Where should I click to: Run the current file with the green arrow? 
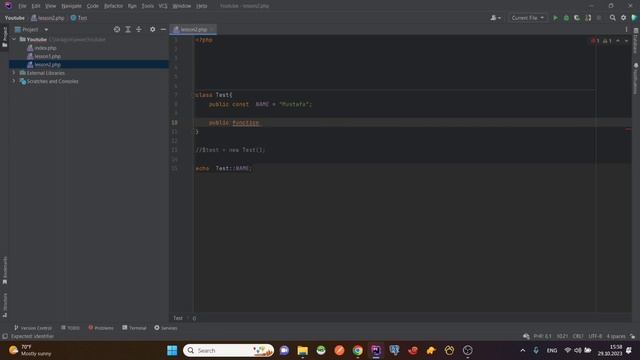555,18
